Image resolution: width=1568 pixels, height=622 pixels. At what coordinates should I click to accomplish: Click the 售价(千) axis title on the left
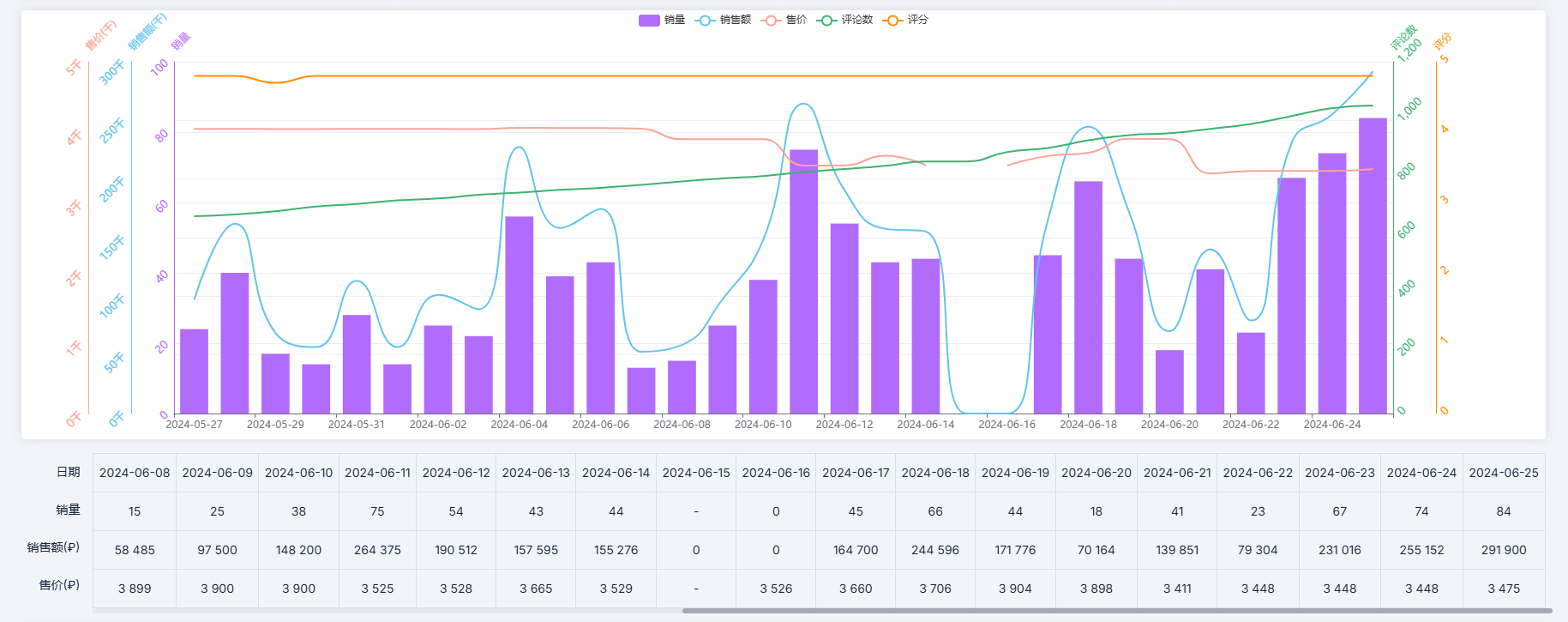coord(100,35)
